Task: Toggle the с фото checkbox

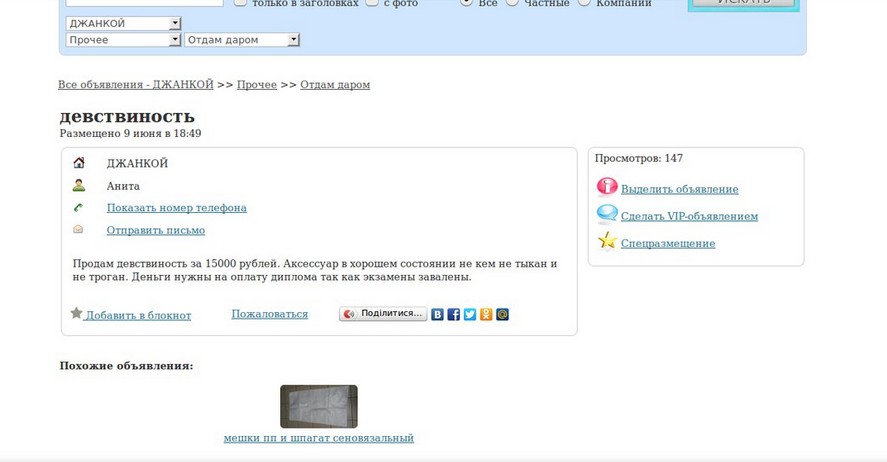Action: pyautogui.click(x=372, y=2)
